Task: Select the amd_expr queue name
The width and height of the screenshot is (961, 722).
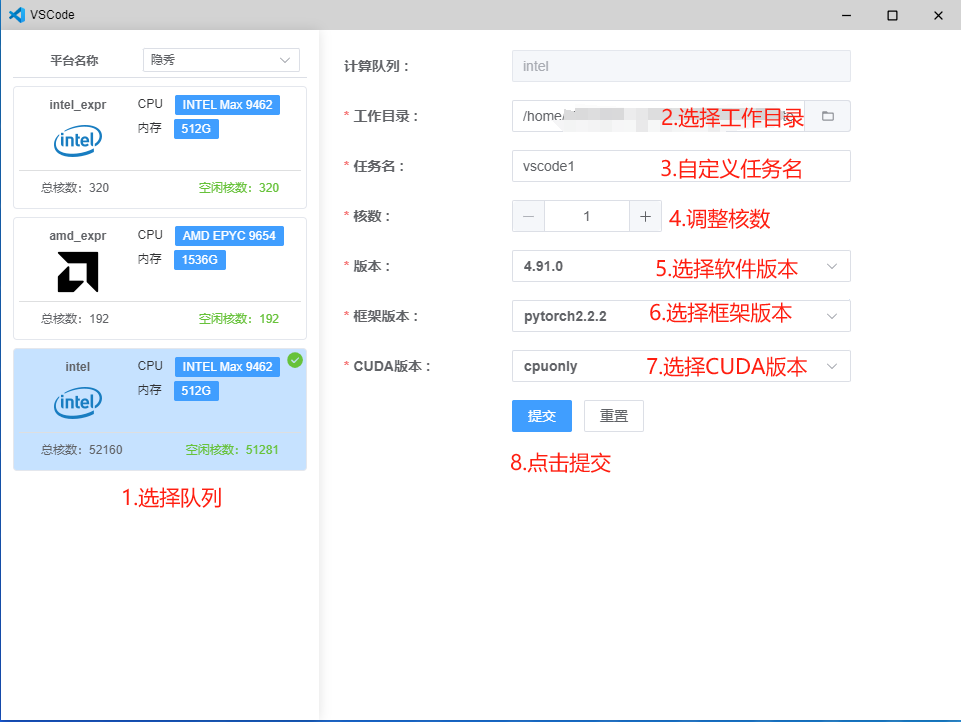Action: [x=78, y=236]
